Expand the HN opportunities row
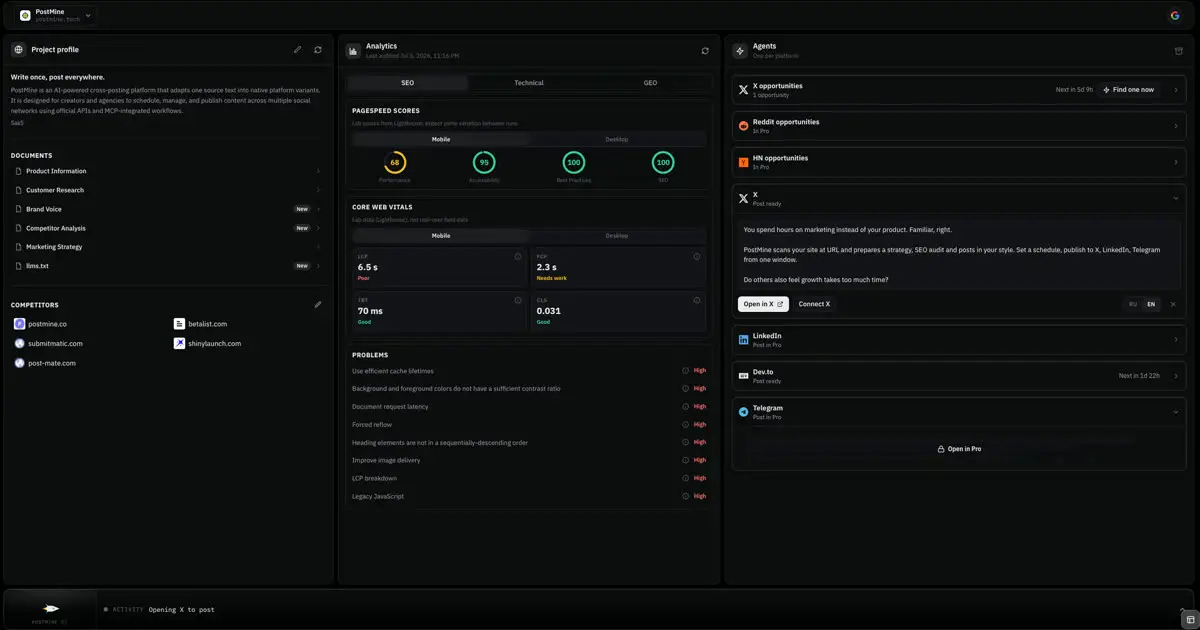The image size is (1200, 630). [1175, 162]
